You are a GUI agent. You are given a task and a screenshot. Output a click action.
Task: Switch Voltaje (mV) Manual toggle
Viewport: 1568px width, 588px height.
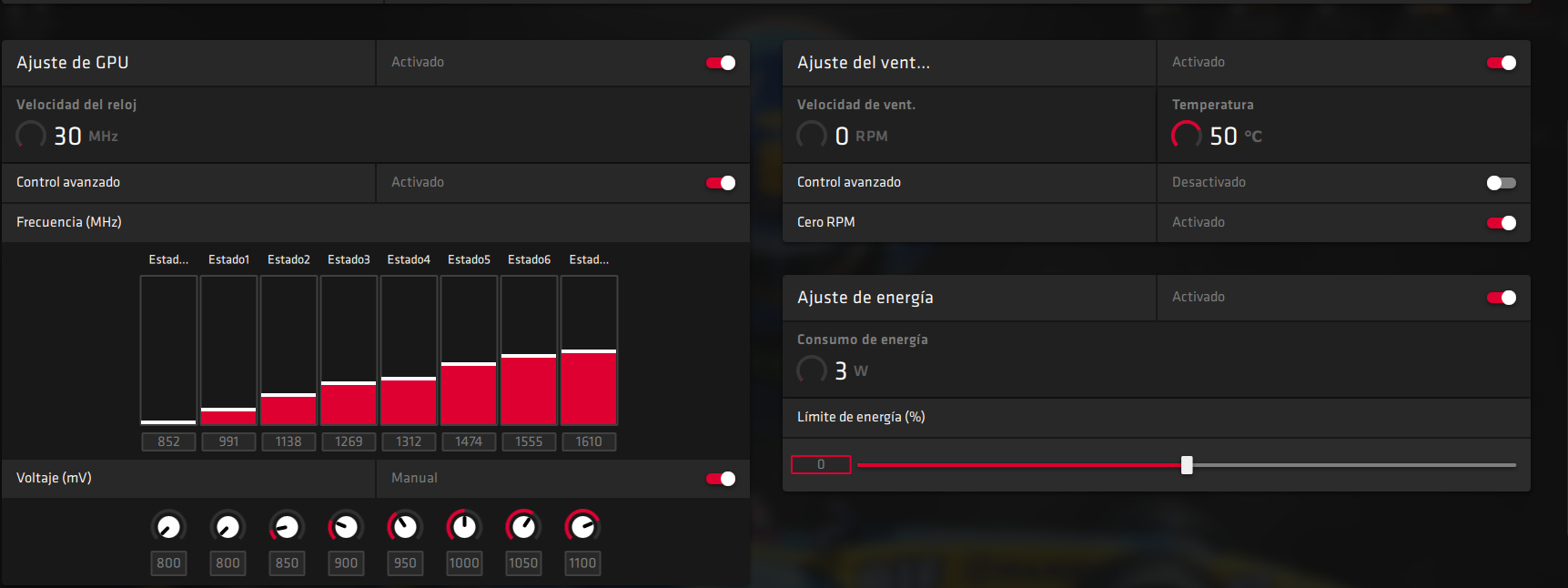click(x=721, y=479)
